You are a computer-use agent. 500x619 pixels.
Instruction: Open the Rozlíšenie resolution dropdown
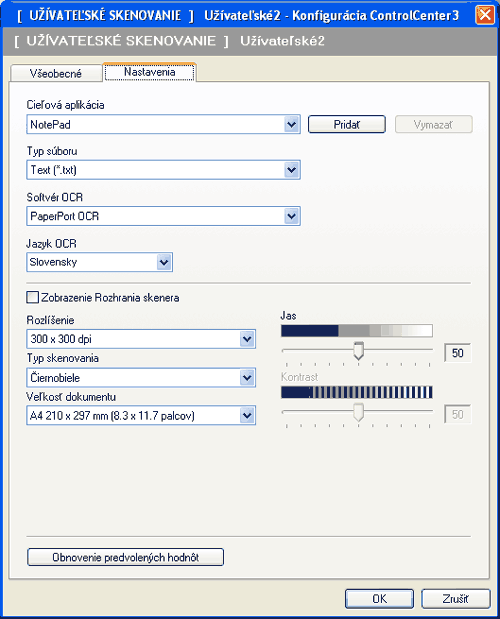point(247,339)
